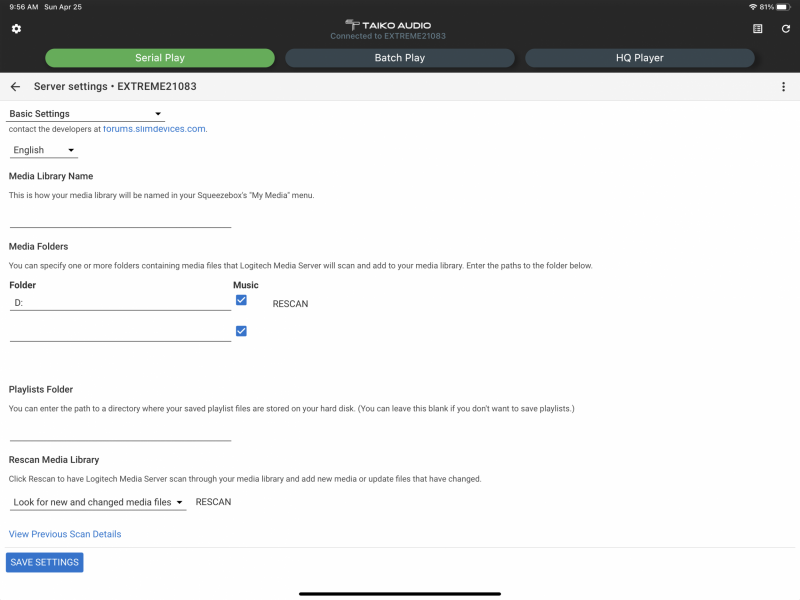Click the 'Media Library Name' heading
Screen dimensions: 800x600
click(51, 176)
